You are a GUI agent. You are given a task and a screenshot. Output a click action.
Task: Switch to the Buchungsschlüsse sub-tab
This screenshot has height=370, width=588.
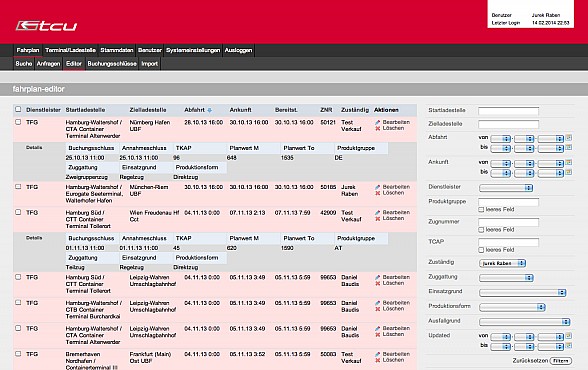[112, 64]
